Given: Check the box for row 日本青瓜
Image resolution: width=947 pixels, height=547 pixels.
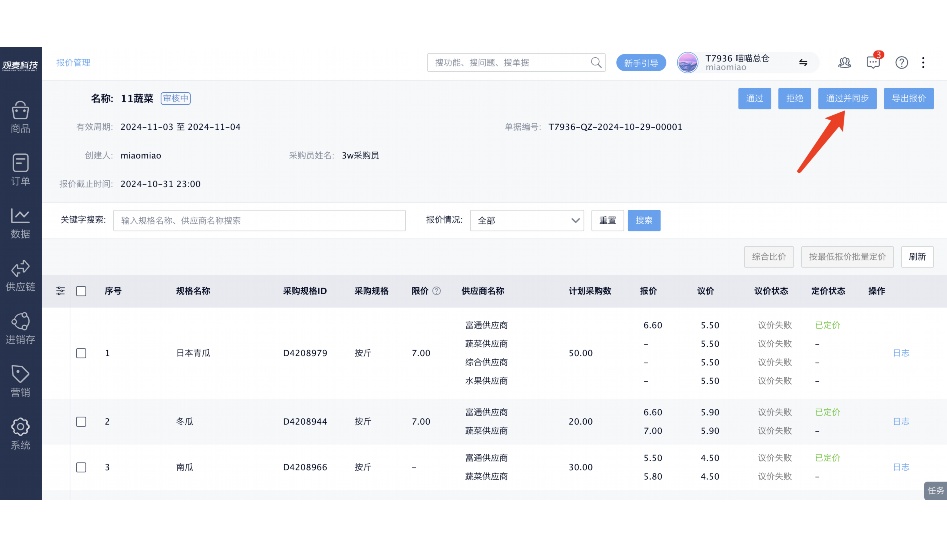Looking at the screenshot, I should pyautogui.click(x=81, y=353).
